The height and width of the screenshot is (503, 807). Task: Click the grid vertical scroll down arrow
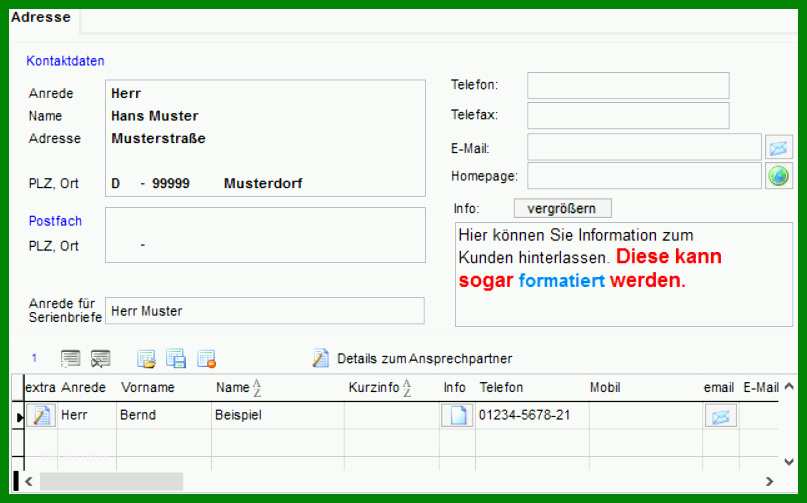(788, 461)
